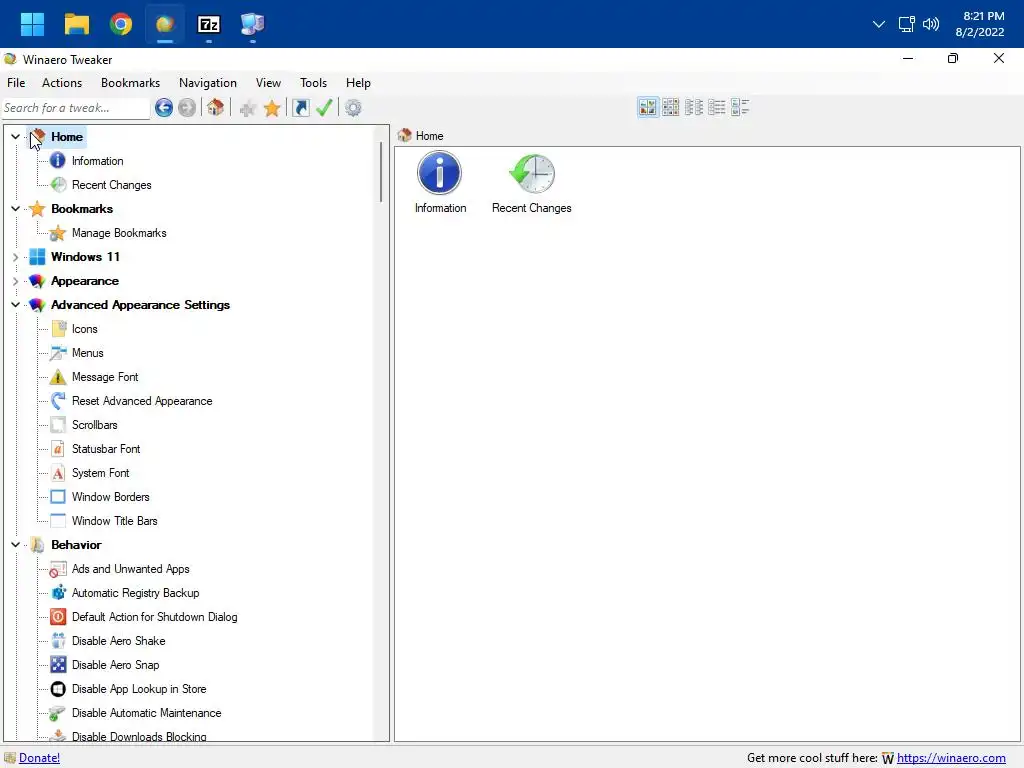Collapse Advanced Appearance Settings node
The width and height of the screenshot is (1024, 768).
coord(15,305)
